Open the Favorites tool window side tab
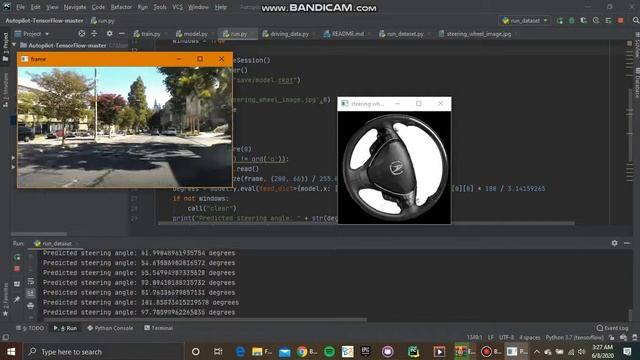 (x=5, y=299)
